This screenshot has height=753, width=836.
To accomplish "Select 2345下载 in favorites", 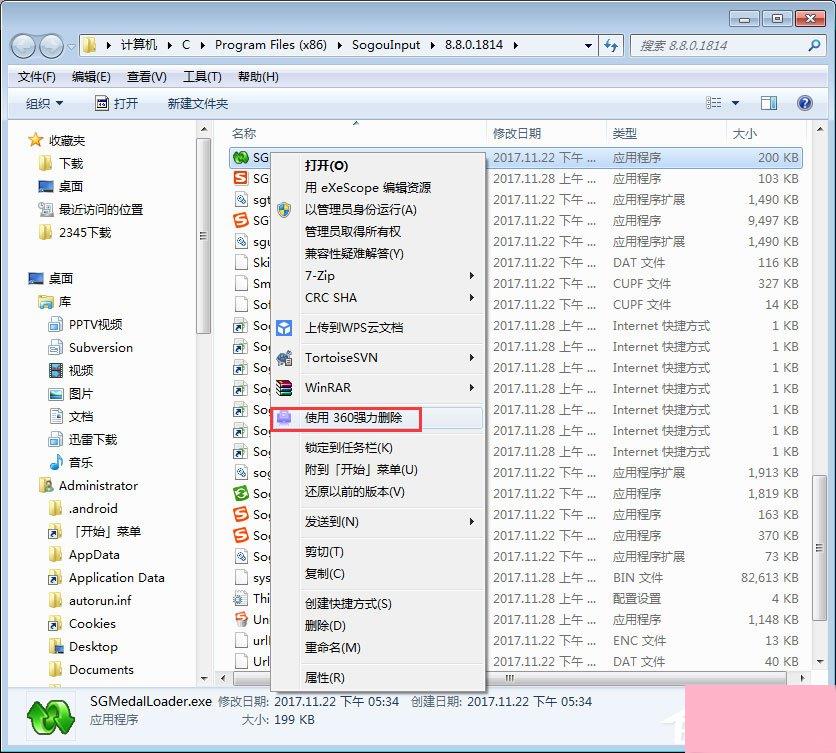I will tap(85, 233).
